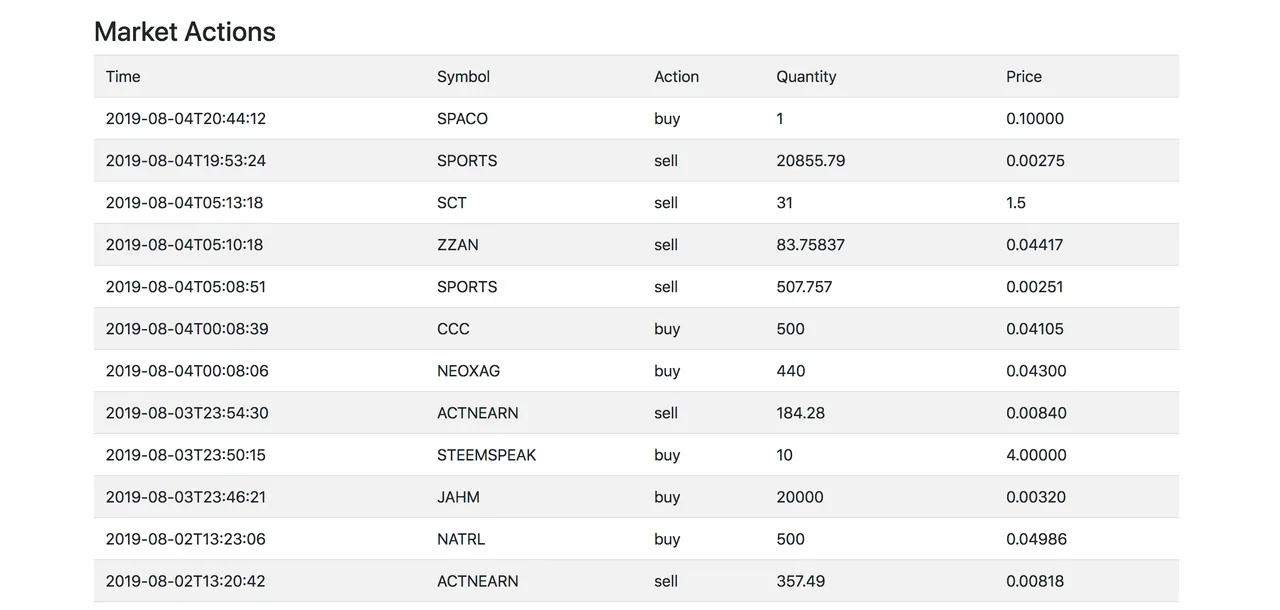Click the Quantity column header
The height and width of the screenshot is (610, 1280).
(x=806, y=77)
